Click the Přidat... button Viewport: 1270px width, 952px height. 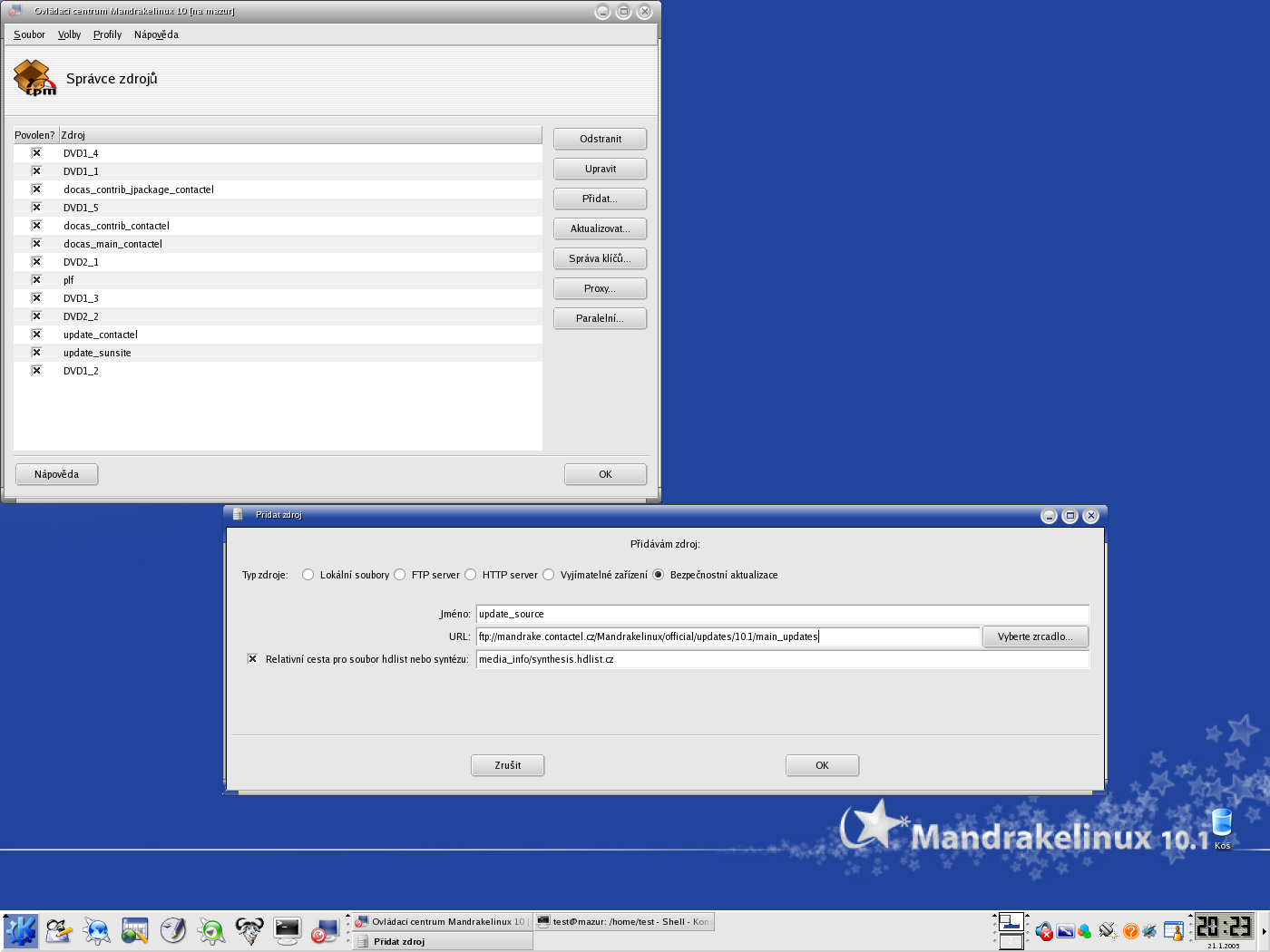click(x=601, y=199)
